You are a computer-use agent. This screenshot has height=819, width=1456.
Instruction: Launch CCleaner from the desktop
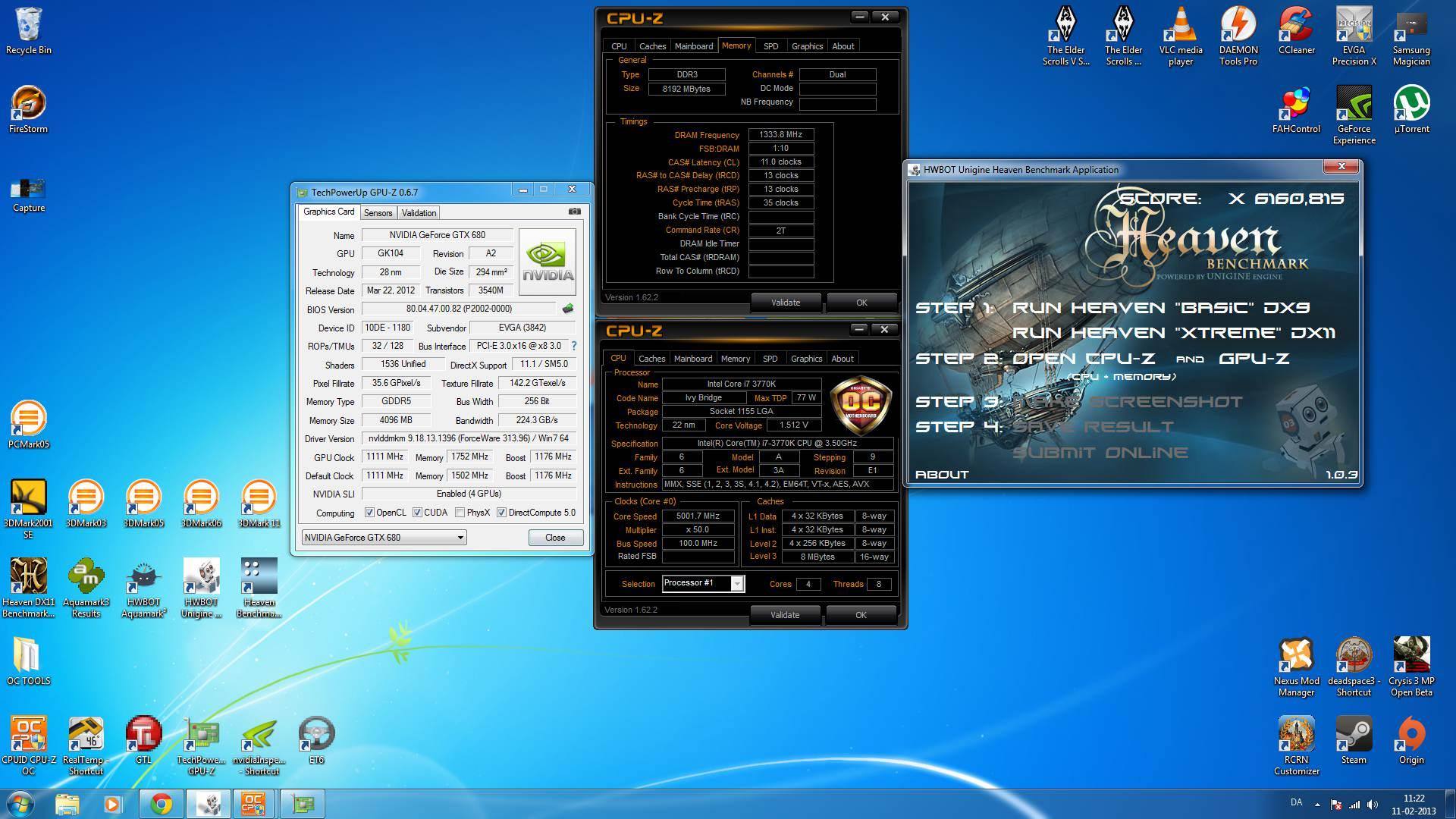click(1296, 30)
